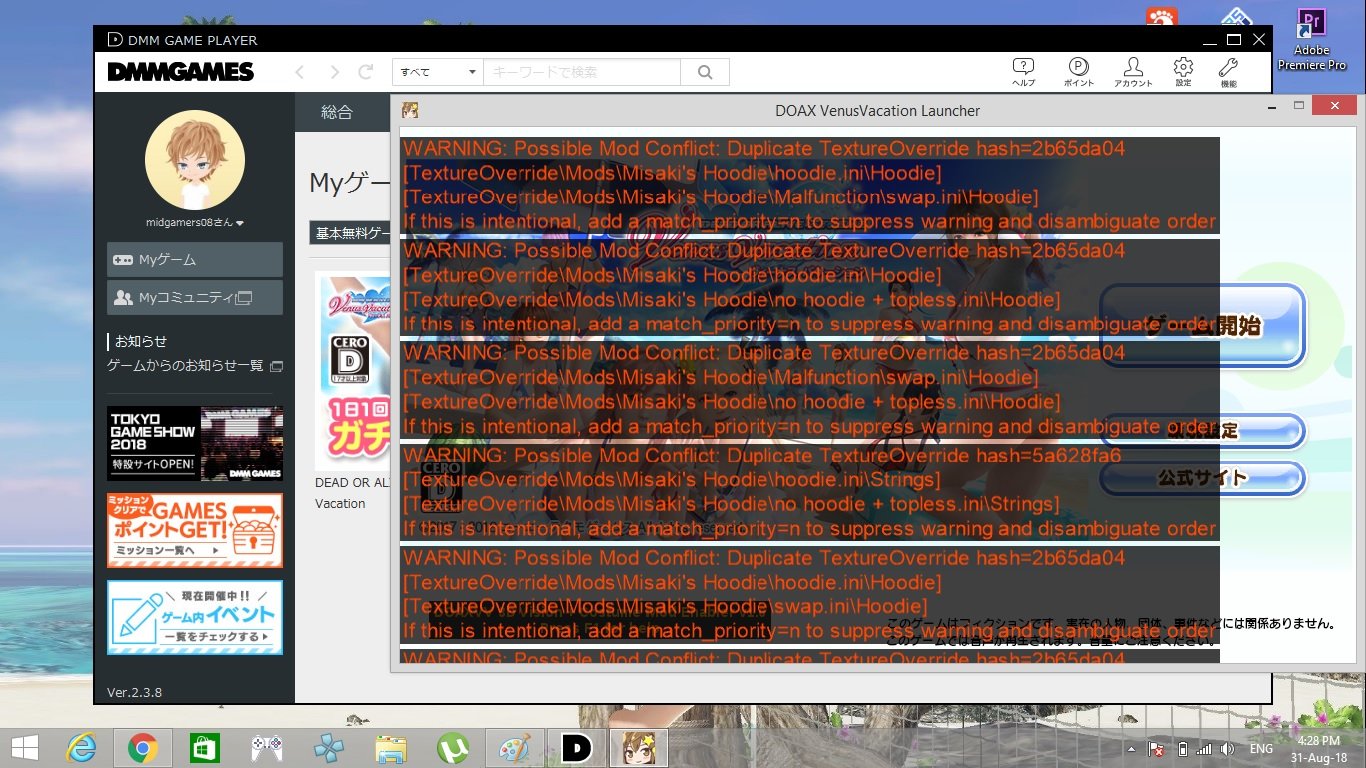Click the keyword search input field
Viewport: 1366px width, 768px height.
pos(582,72)
